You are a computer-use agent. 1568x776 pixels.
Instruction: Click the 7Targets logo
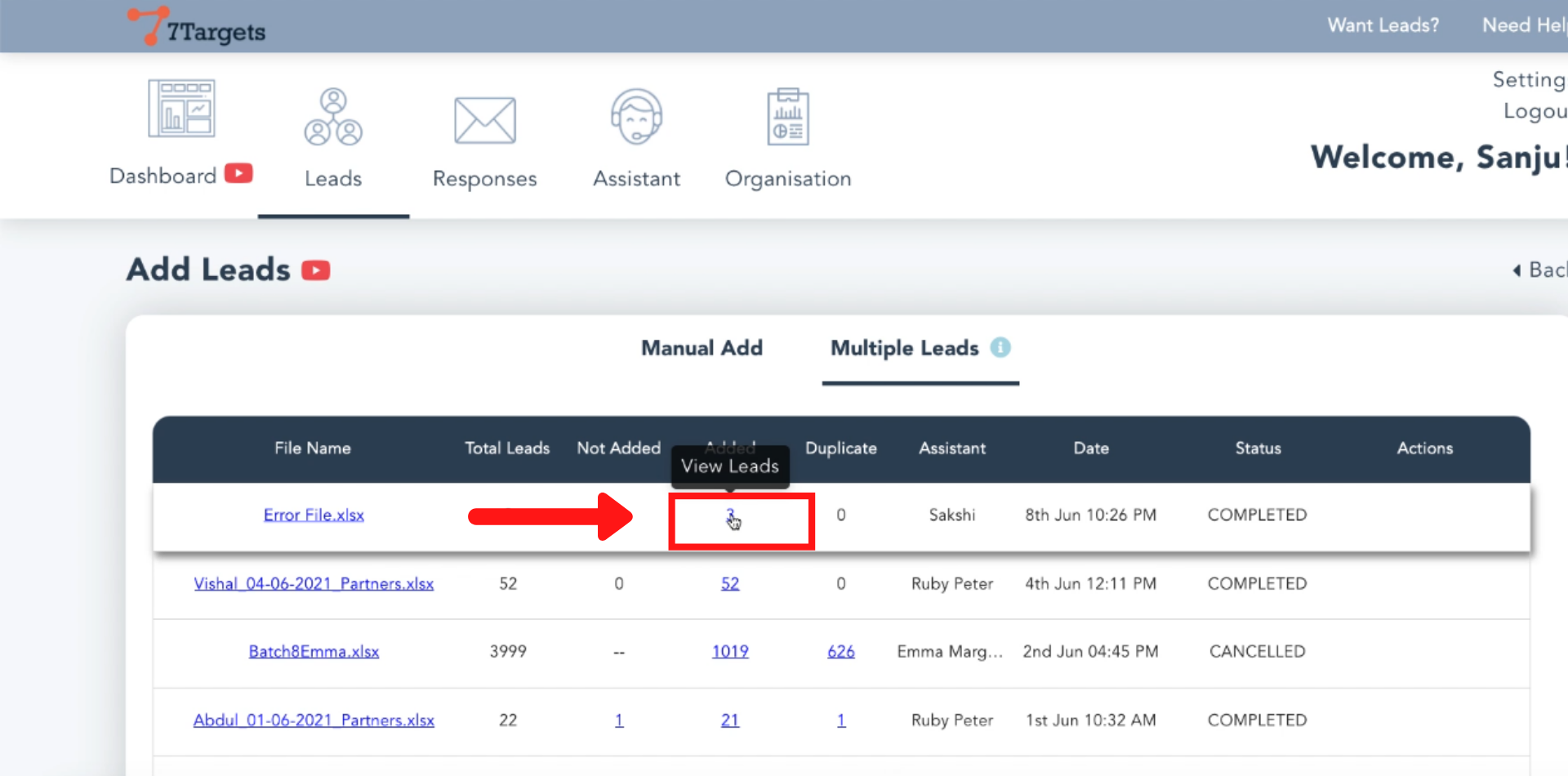(x=197, y=27)
